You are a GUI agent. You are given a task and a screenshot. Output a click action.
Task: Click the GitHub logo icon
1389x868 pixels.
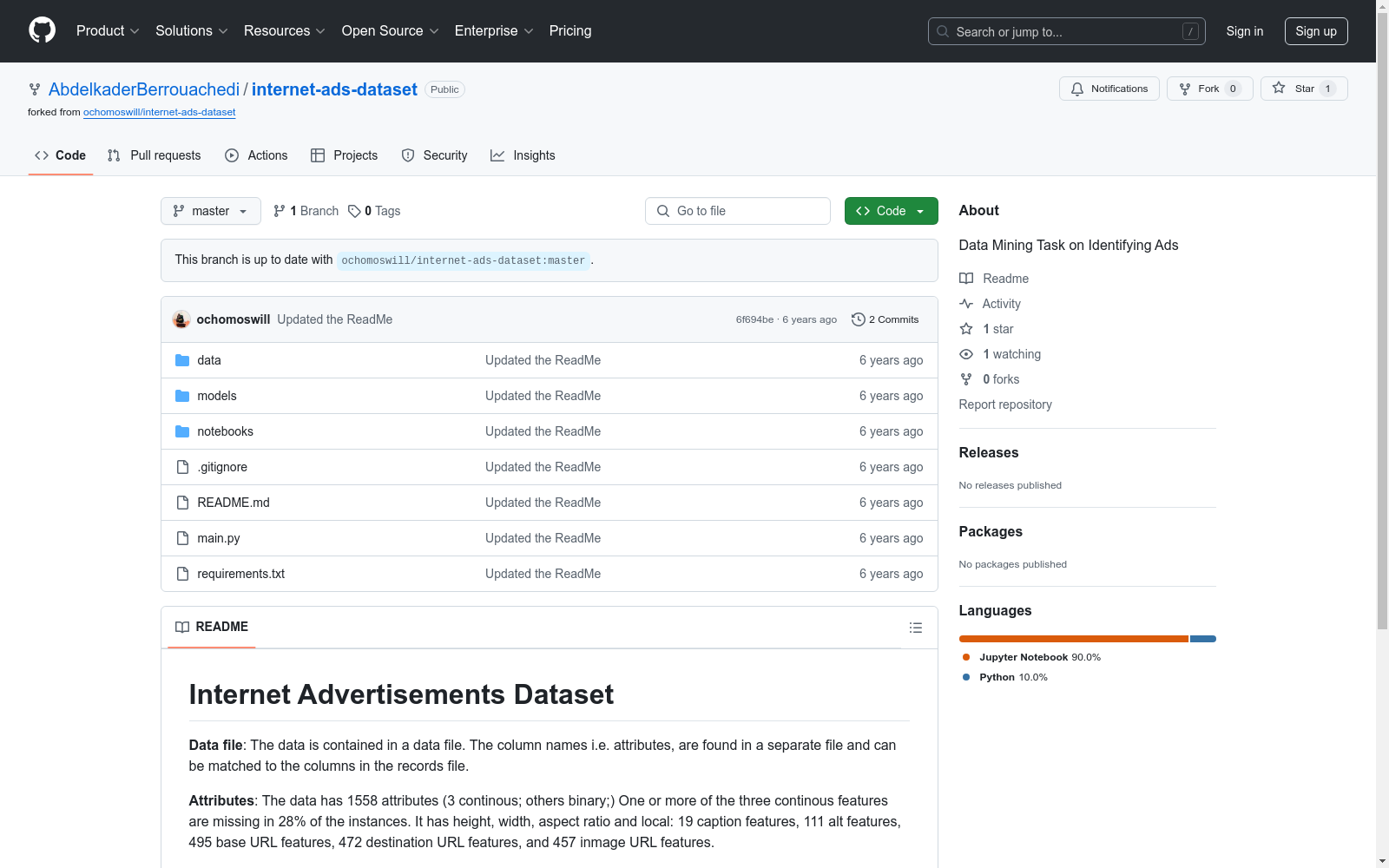[42, 30]
